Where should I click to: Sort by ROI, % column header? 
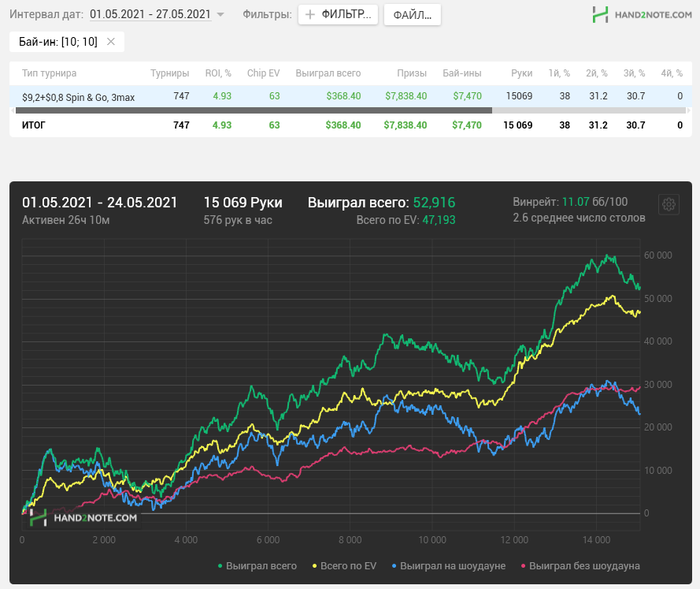click(218, 73)
